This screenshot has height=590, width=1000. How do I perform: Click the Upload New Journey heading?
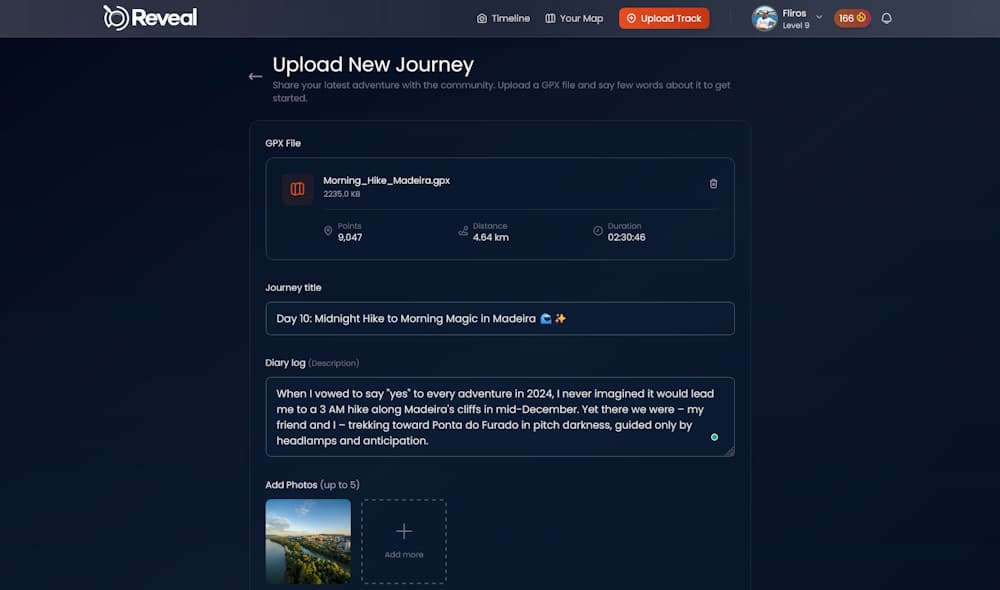(x=373, y=64)
